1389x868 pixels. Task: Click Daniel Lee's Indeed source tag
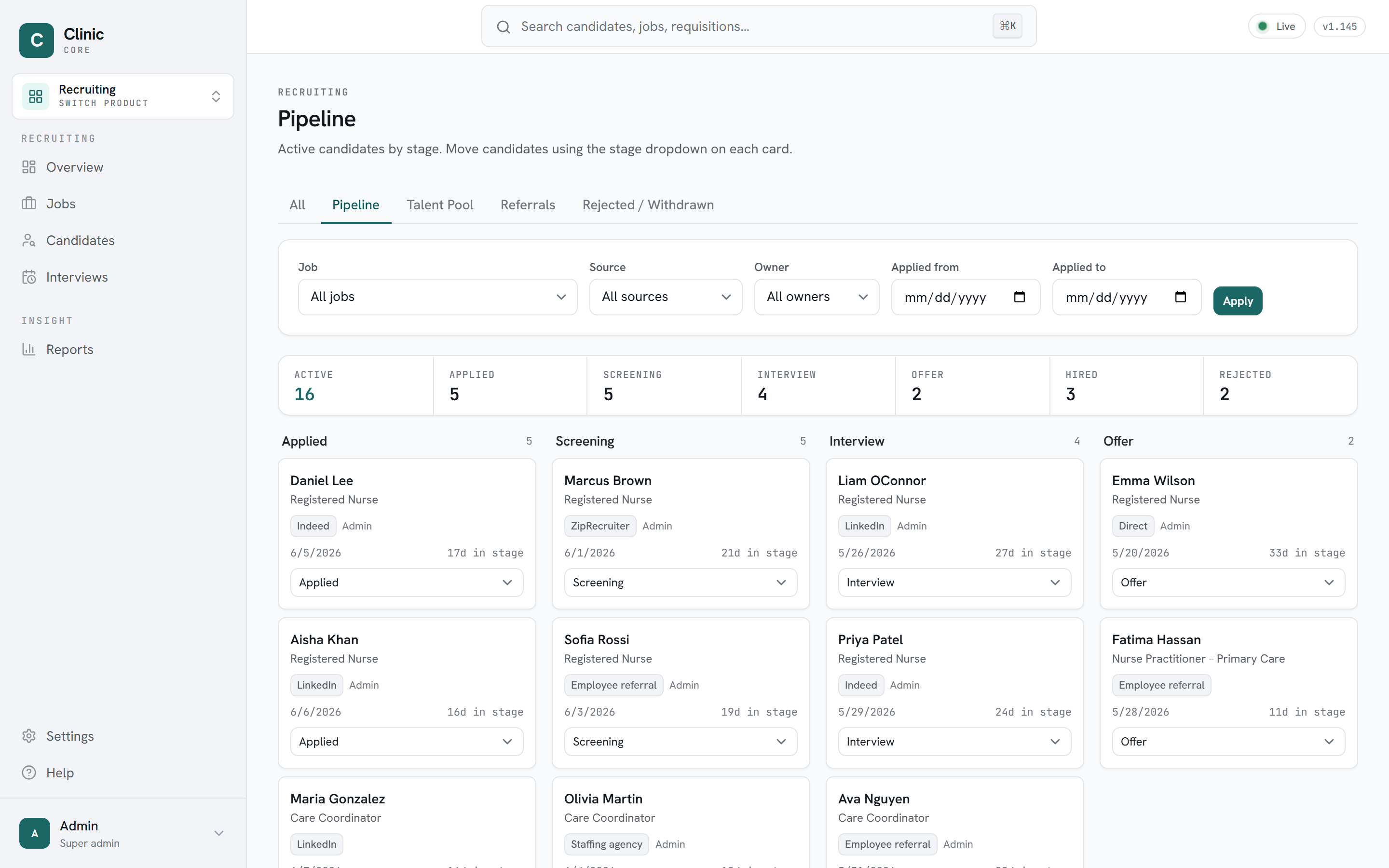(313, 526)
